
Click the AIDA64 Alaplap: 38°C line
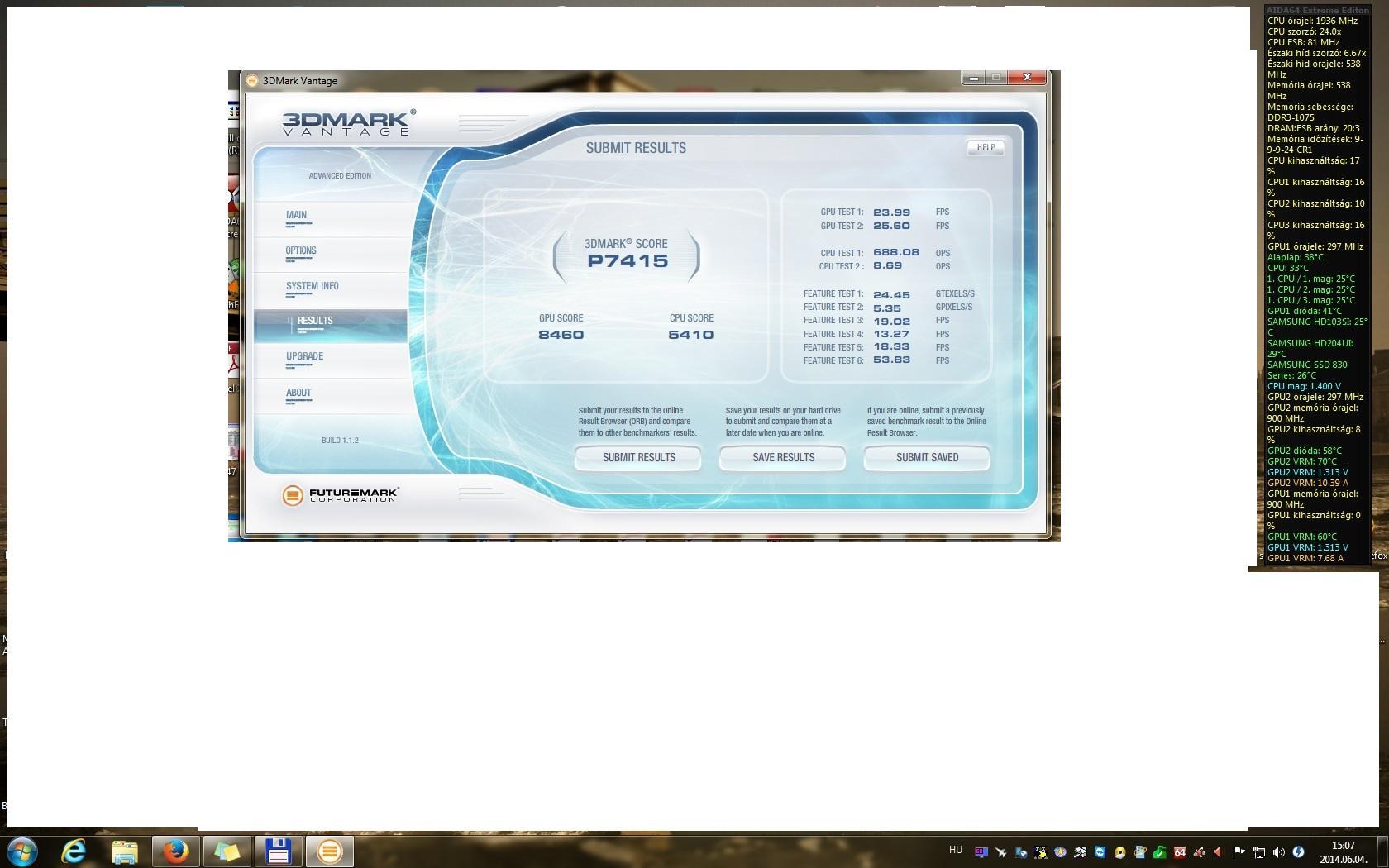pyautogui.click(x=1295, y=257)
